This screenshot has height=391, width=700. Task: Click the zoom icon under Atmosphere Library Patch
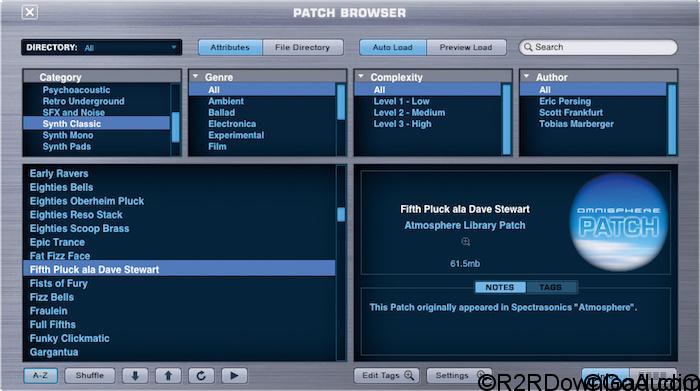point(465,241)
